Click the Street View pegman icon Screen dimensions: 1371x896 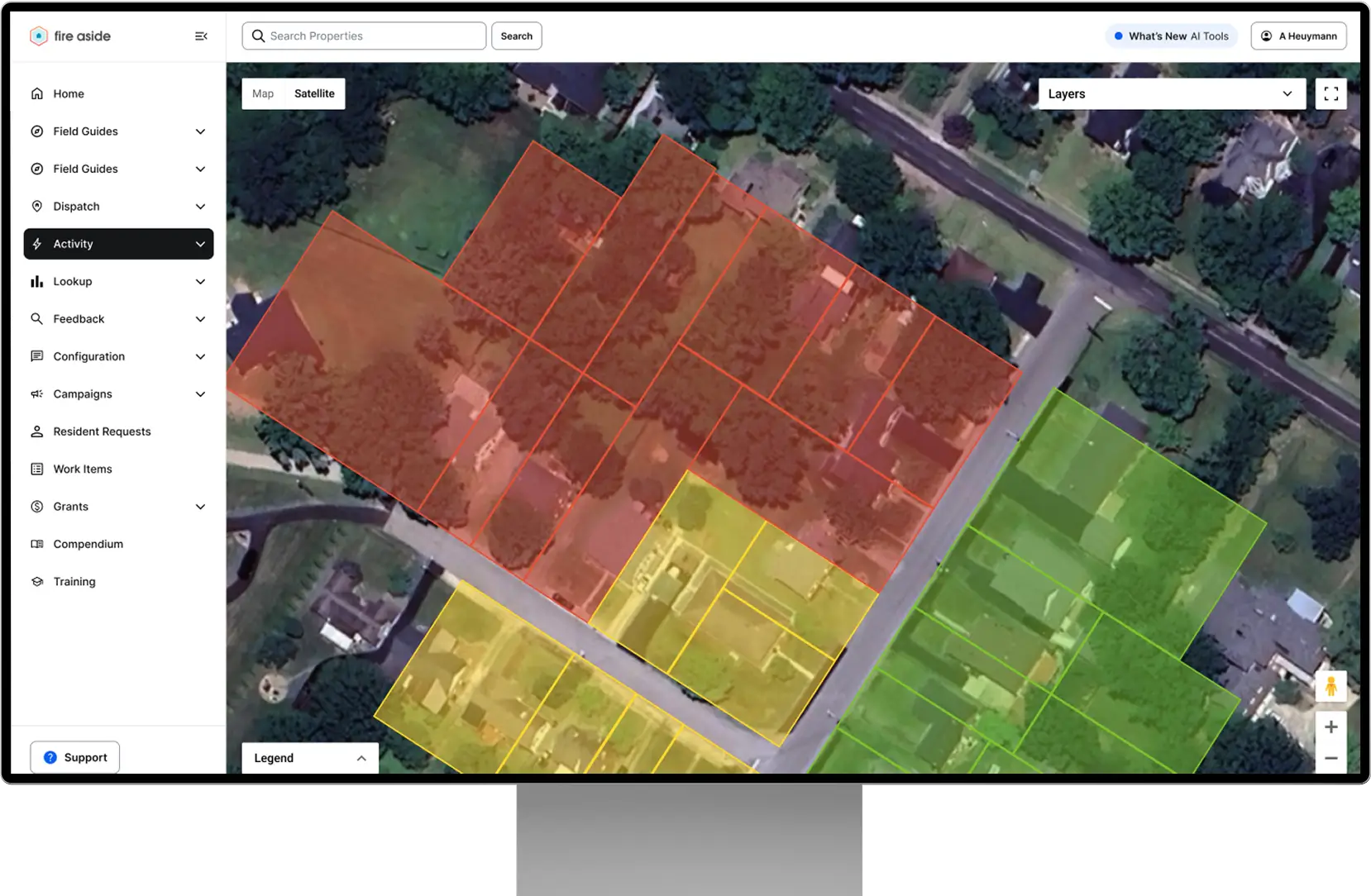1330,686
